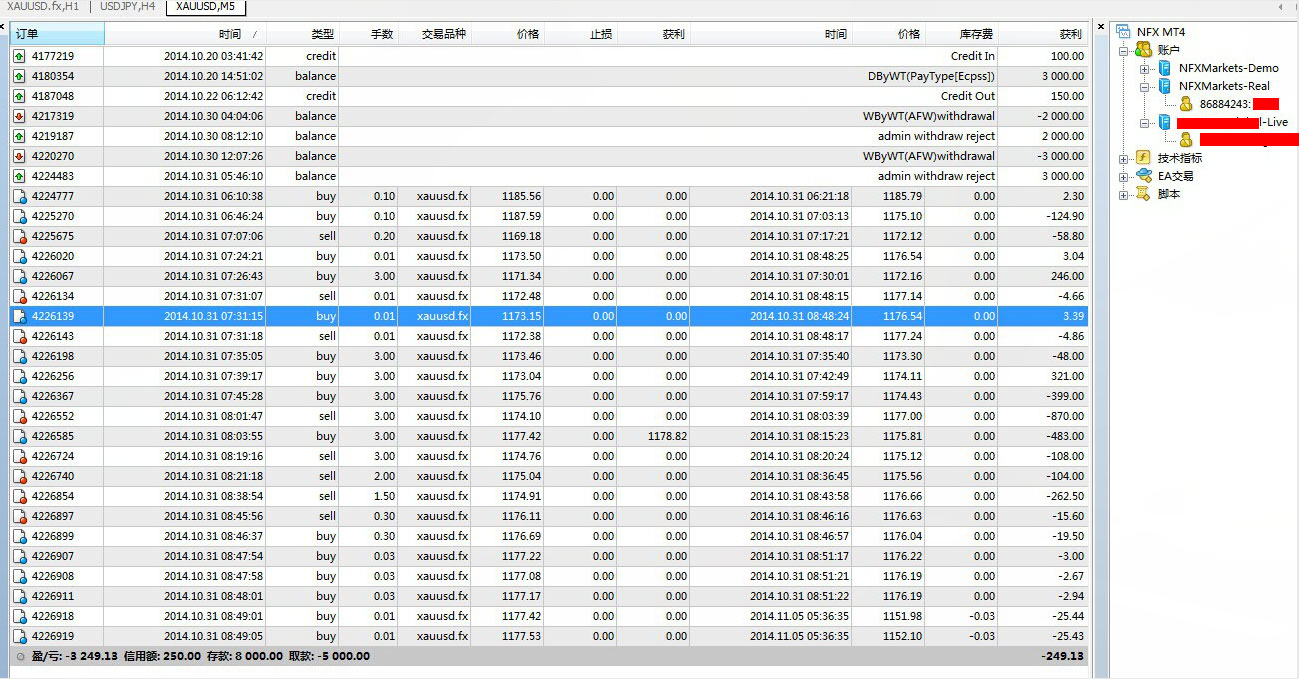Click balance icon of order 4219187

[x=19, y=136]
